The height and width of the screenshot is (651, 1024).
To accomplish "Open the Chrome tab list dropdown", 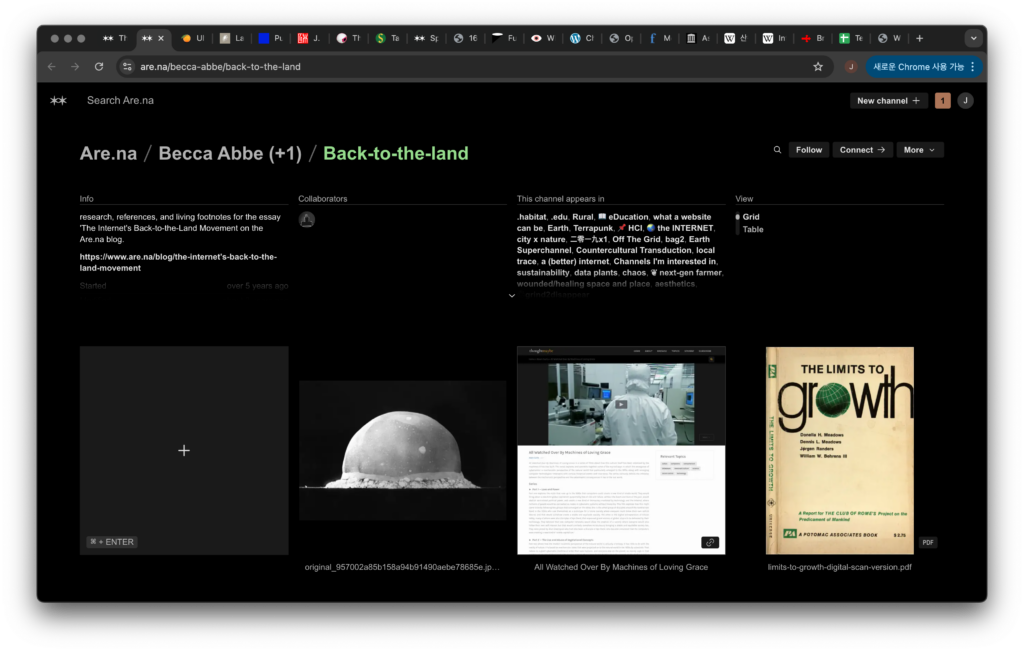I will click(972, 38).
